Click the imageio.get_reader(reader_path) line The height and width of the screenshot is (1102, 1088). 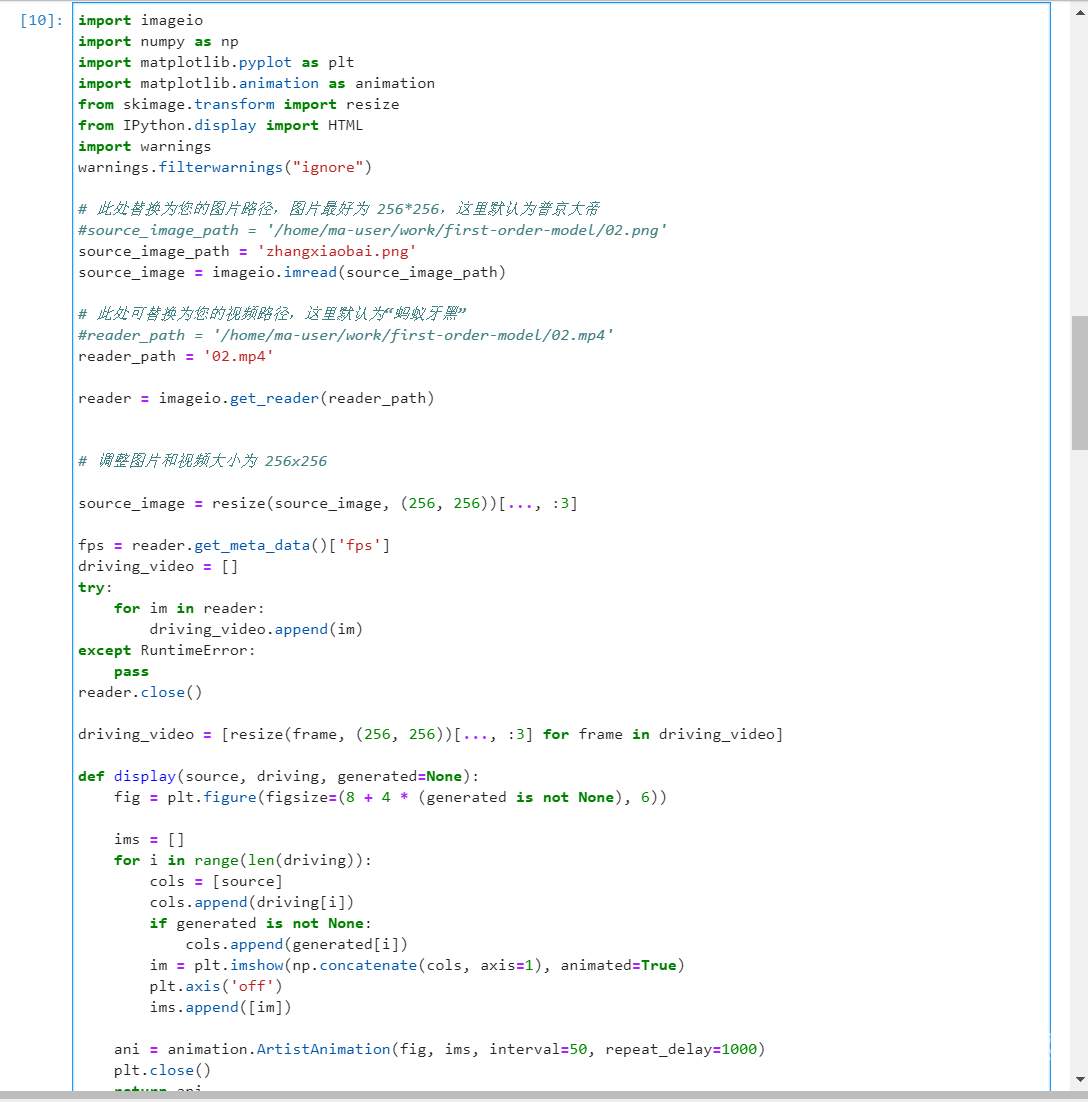(256, 398)
